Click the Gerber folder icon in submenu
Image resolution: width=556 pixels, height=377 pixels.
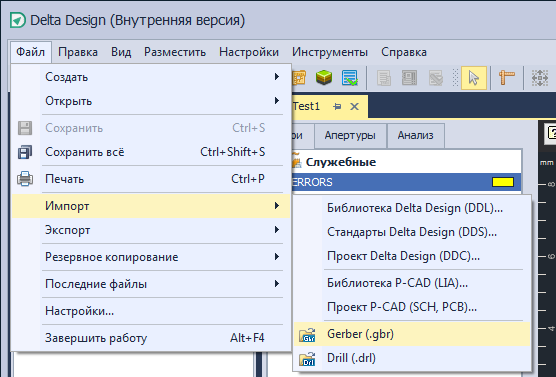coord(307,334)
